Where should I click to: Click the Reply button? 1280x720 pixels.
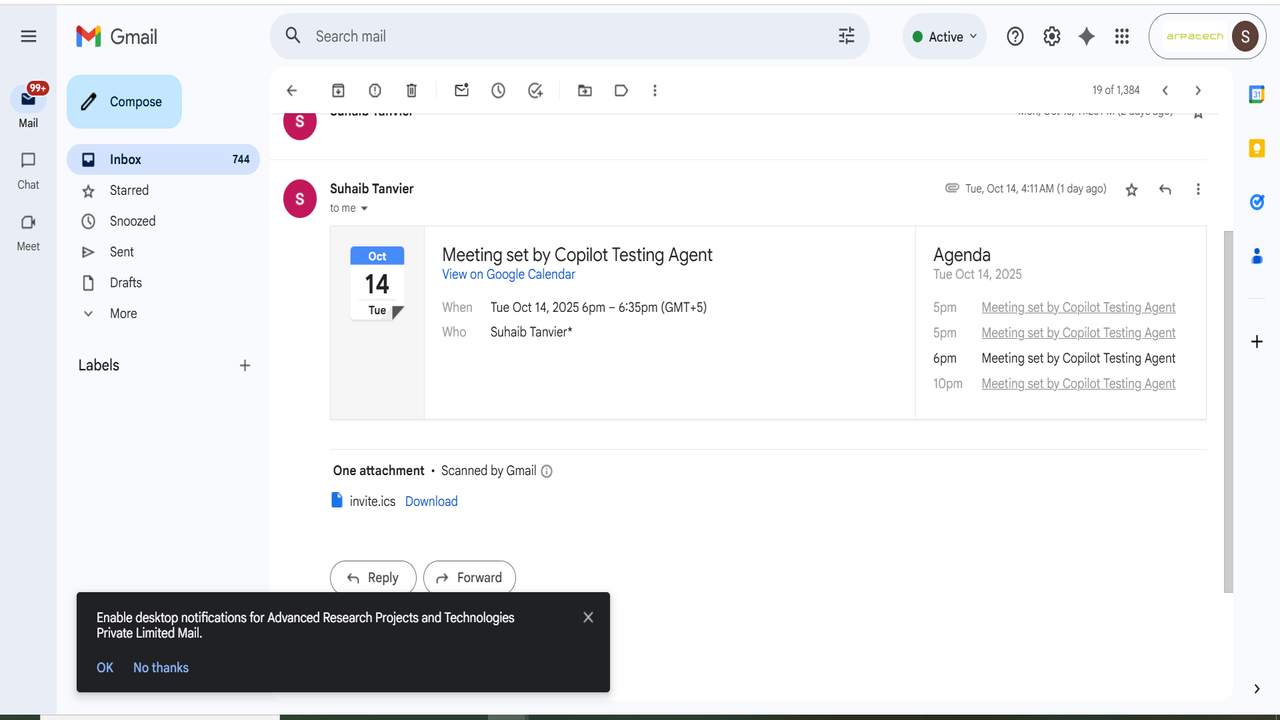pos(373,578)
